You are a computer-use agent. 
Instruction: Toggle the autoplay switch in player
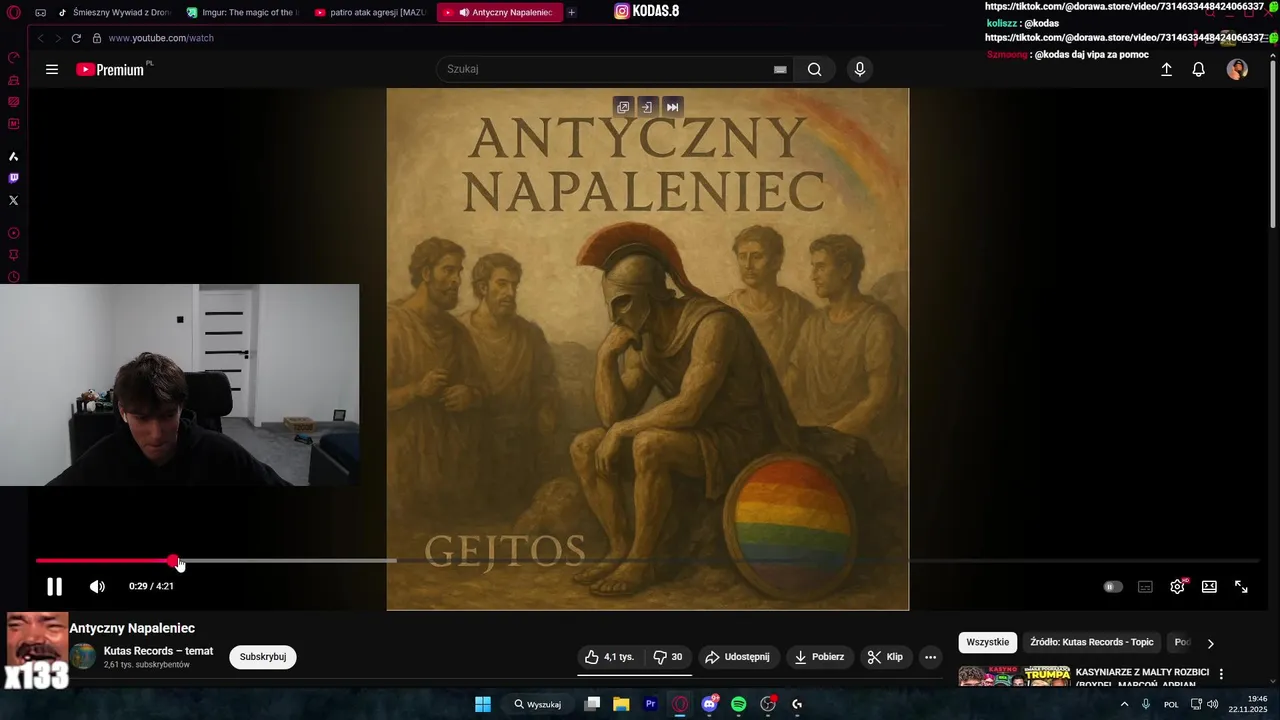click(x=1113, y=587)
